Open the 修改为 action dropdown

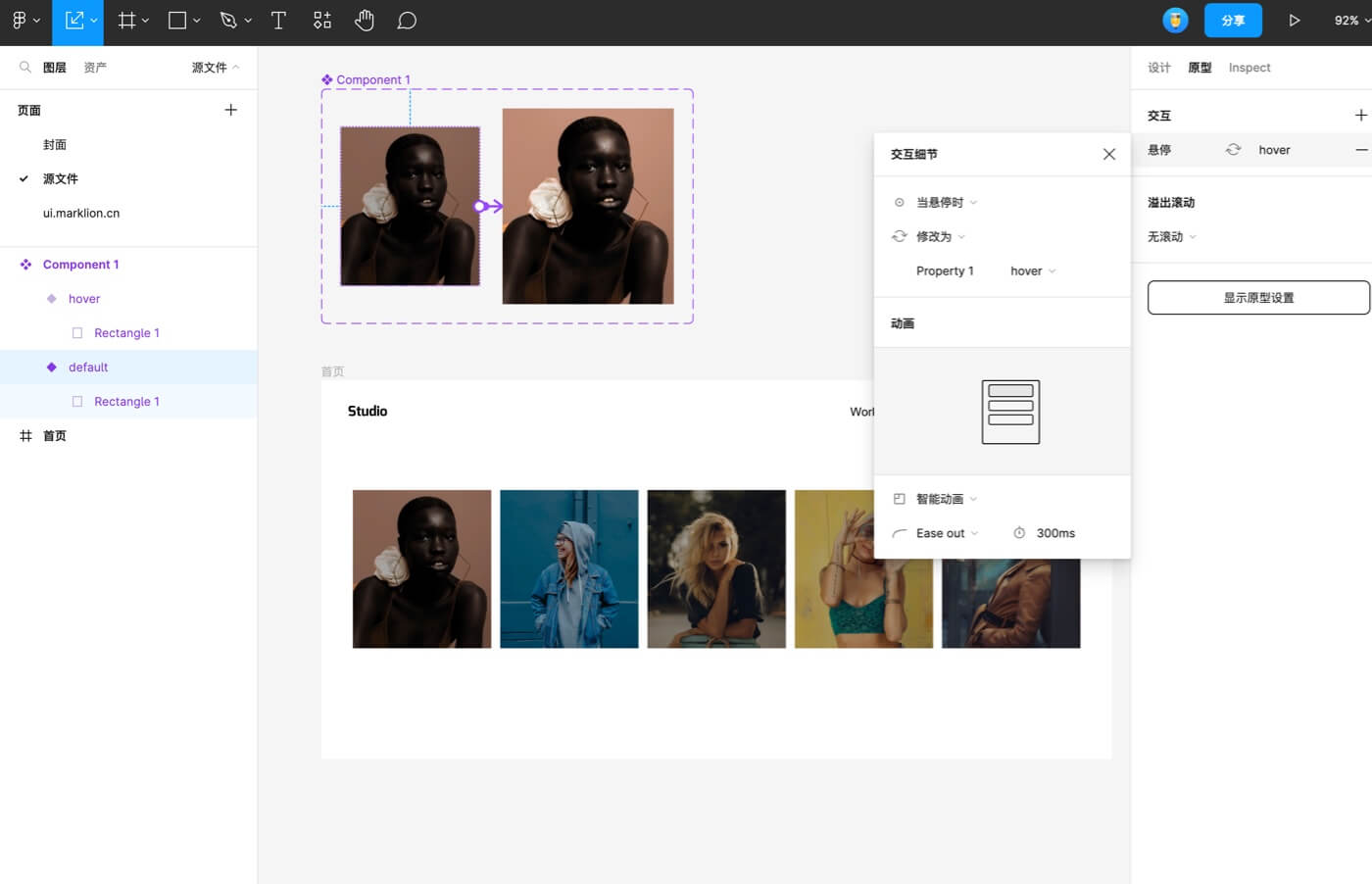[x=940, y=237]
